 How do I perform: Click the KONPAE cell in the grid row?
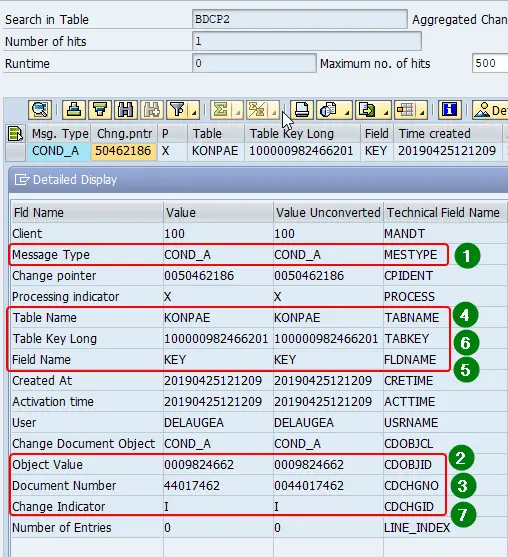coord(215,151)
